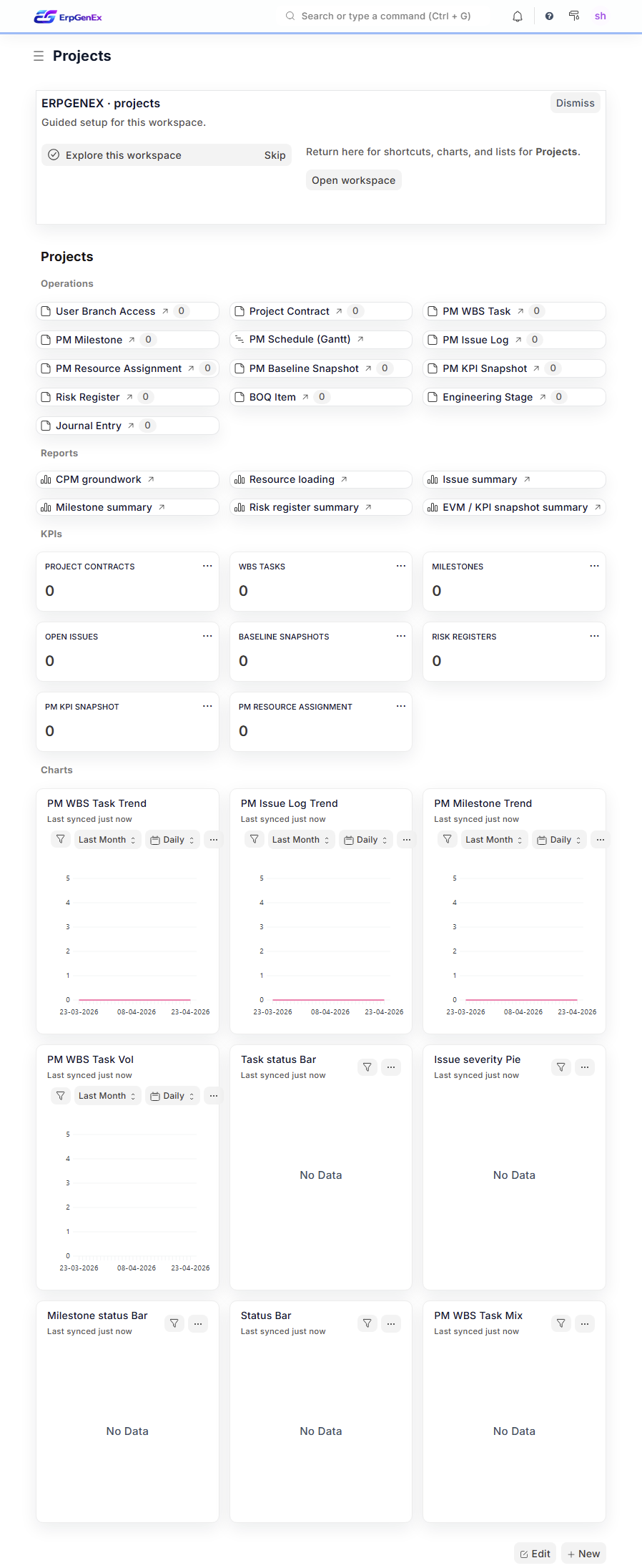Select the screen-share icon in top bar
This screenshot has height=1568, width=642.
(x=573, y=16)
